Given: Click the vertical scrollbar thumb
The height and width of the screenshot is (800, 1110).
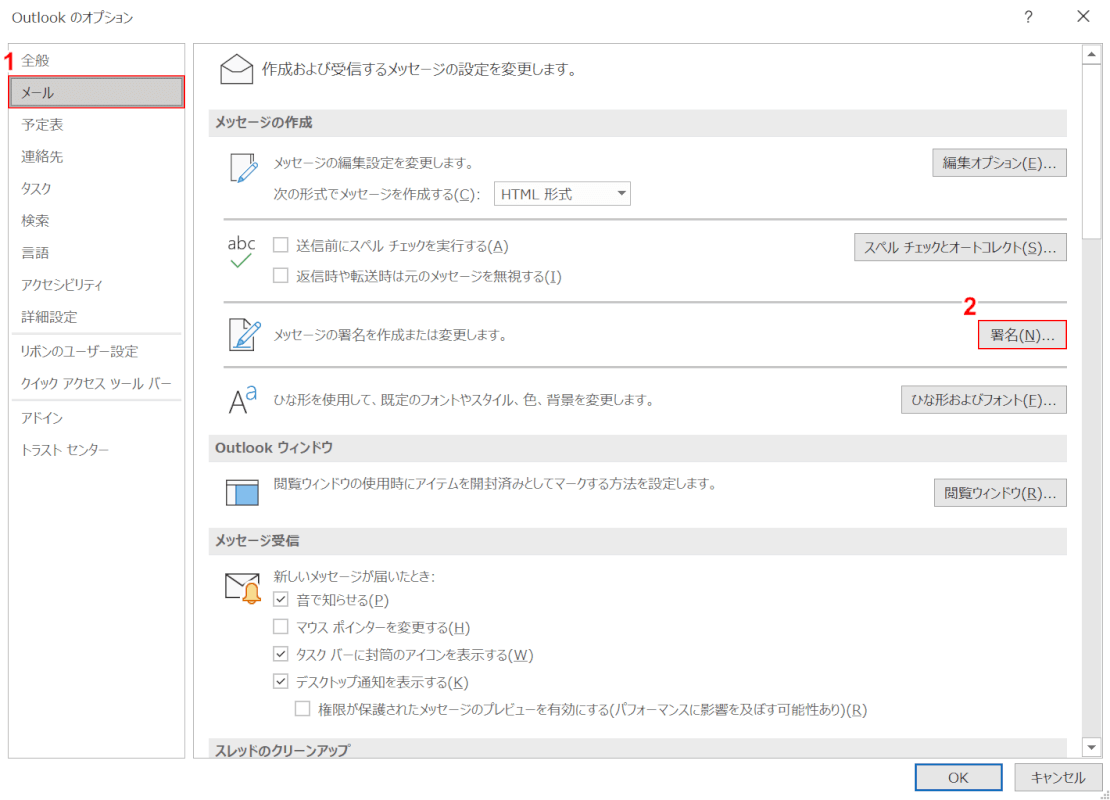Looking at the screenshot, I should point(1092,152).
